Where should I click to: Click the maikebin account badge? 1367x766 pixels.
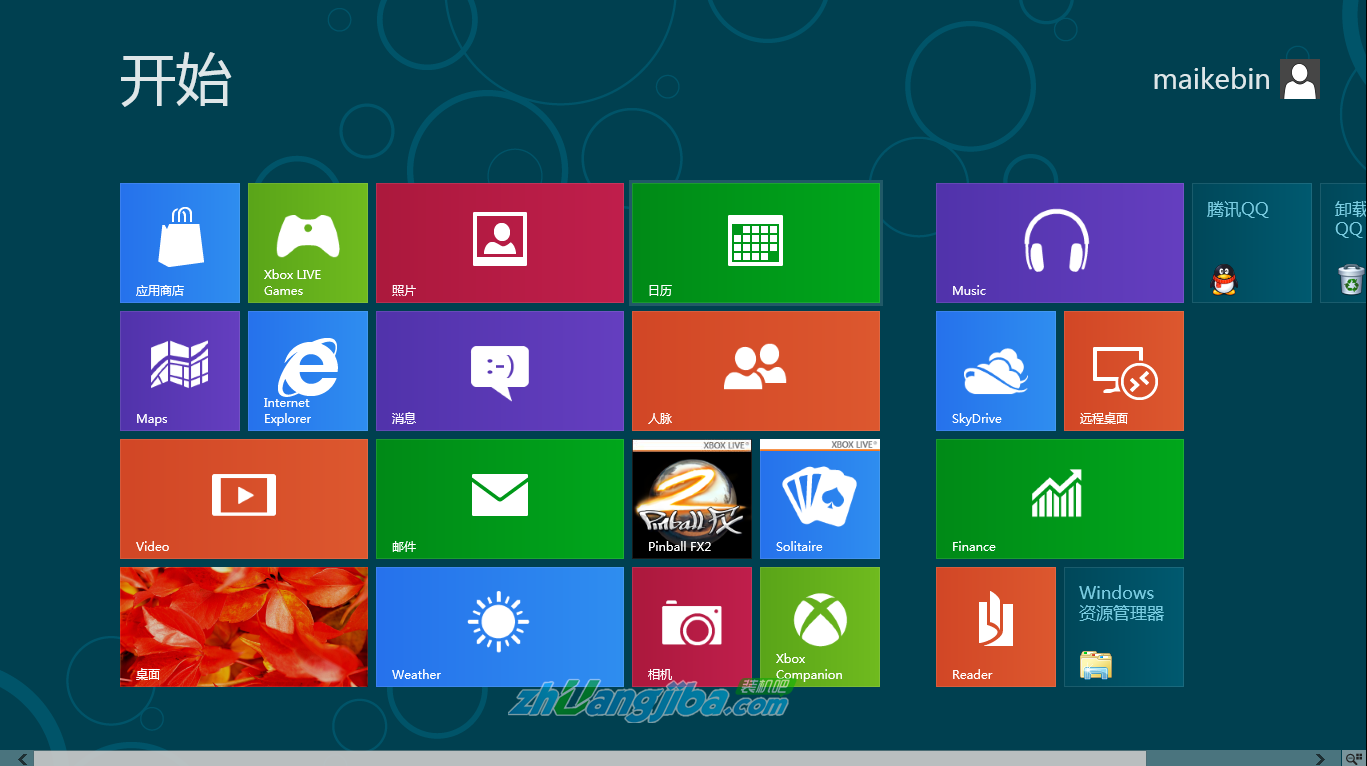click(1299, 79)
